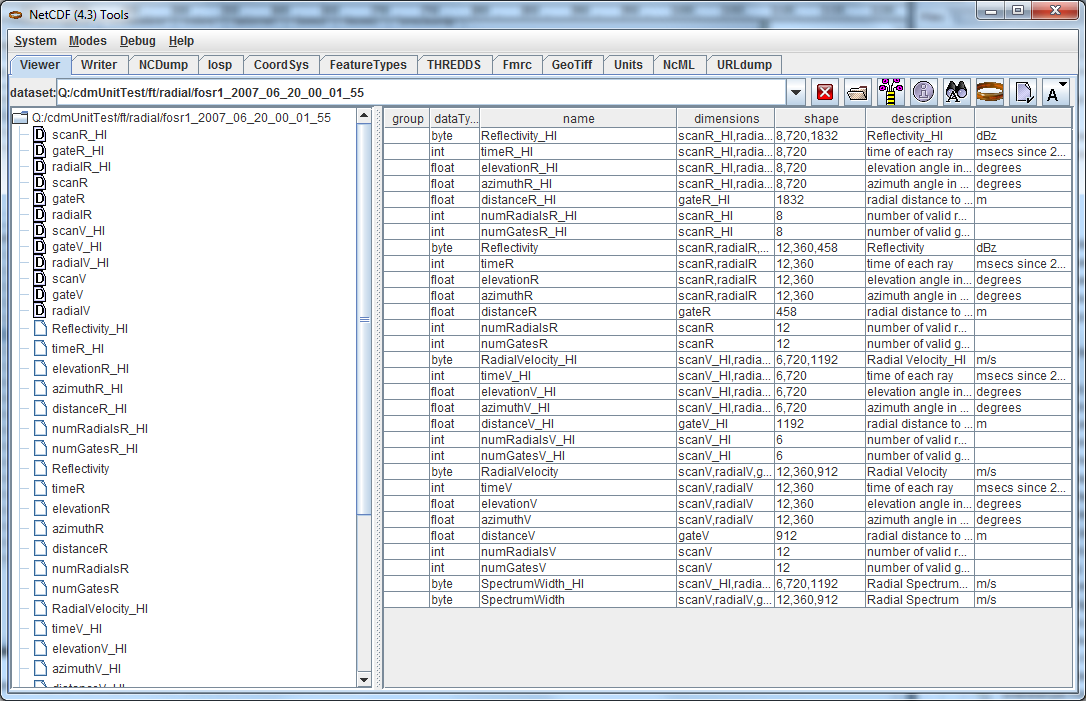Open the dataset path dropdown arrow

[795, 93]
